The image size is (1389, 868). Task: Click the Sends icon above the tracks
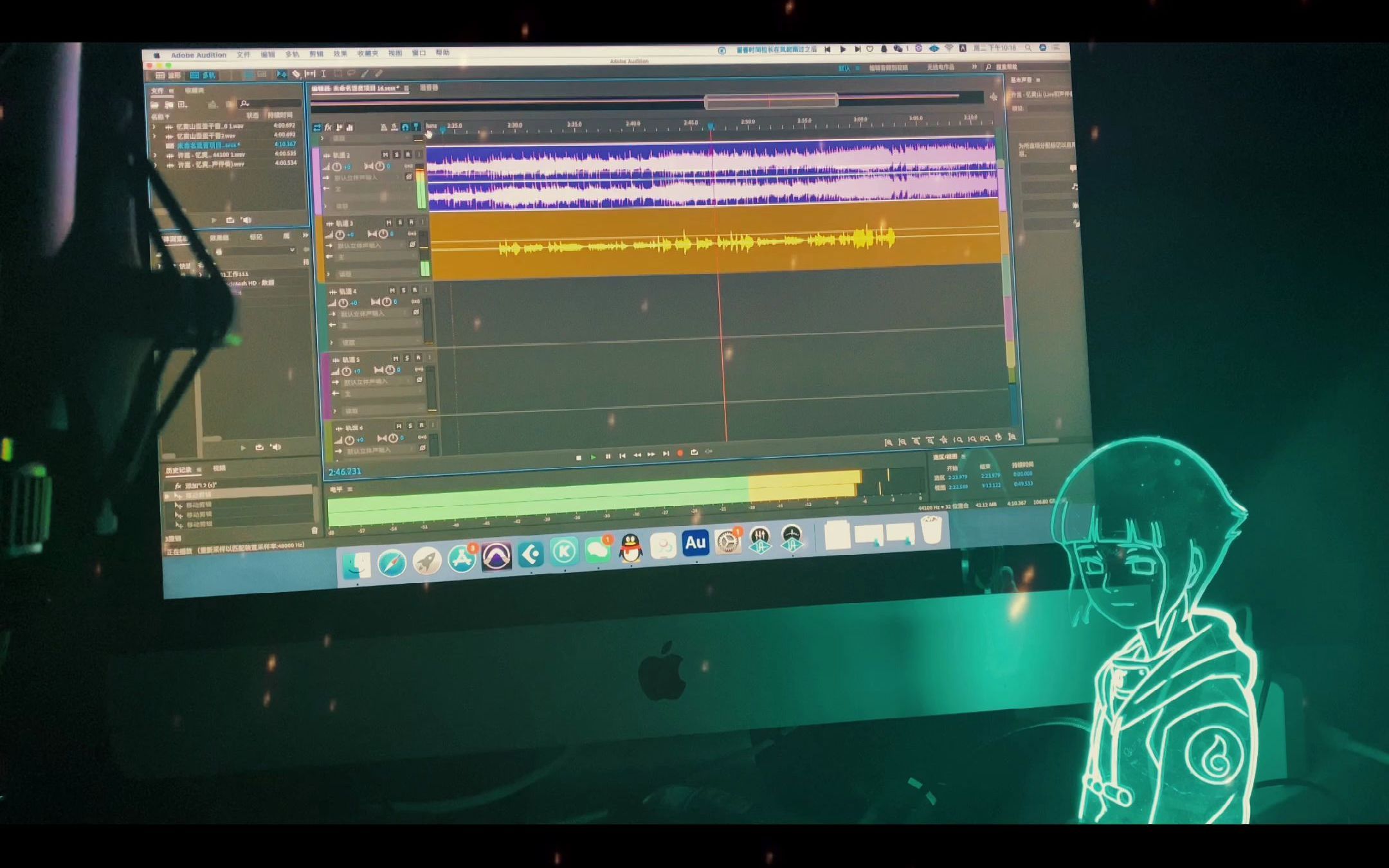click(x=339, y=127)
